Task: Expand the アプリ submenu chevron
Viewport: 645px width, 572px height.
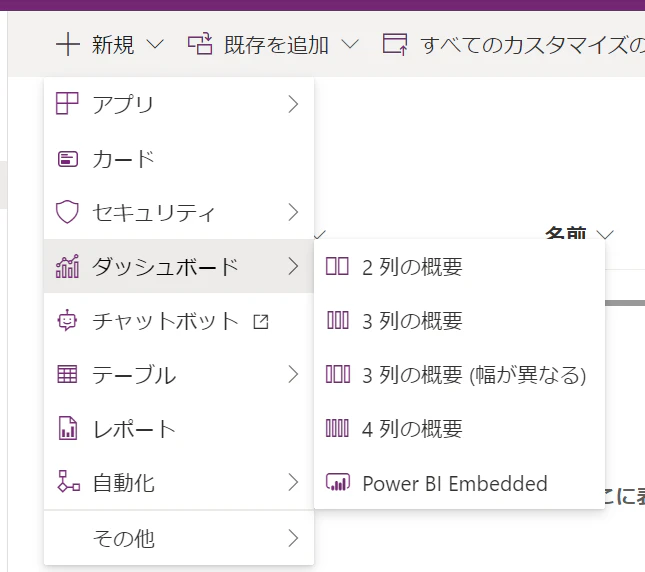Action: (293, 104)
